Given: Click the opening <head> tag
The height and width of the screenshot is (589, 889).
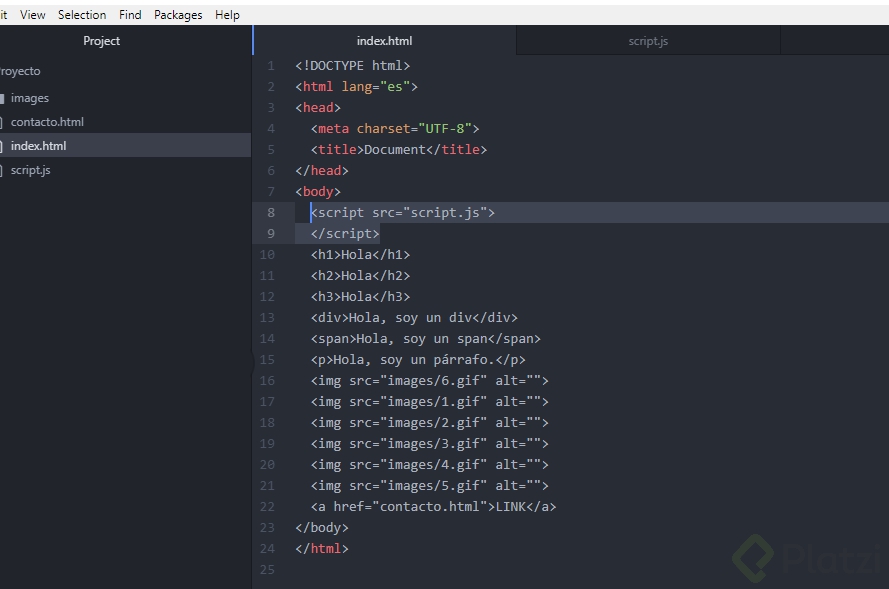Looking at the screenshot, I should [318, 108].
